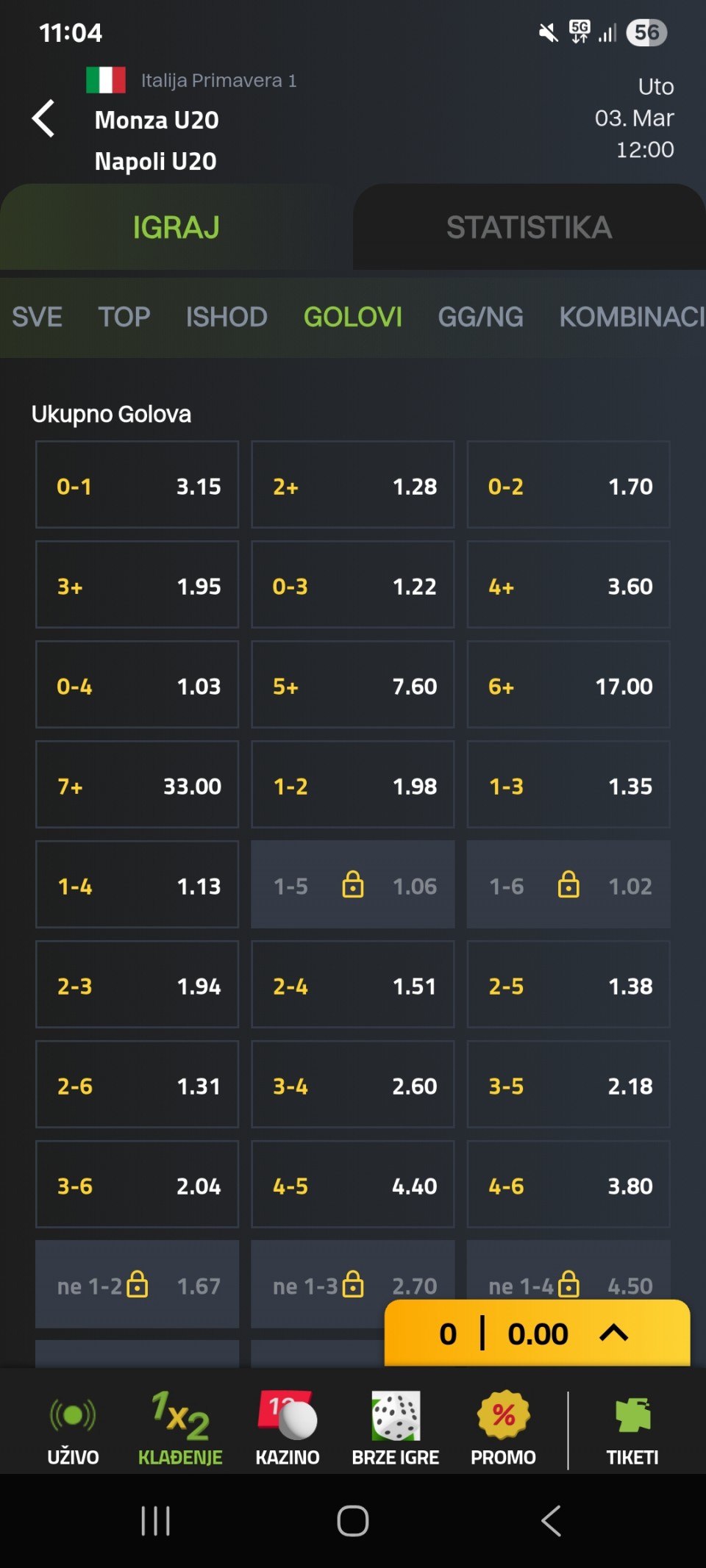
Task: Expand the bet slip with the up chevron
Action: pos(613,1333)
